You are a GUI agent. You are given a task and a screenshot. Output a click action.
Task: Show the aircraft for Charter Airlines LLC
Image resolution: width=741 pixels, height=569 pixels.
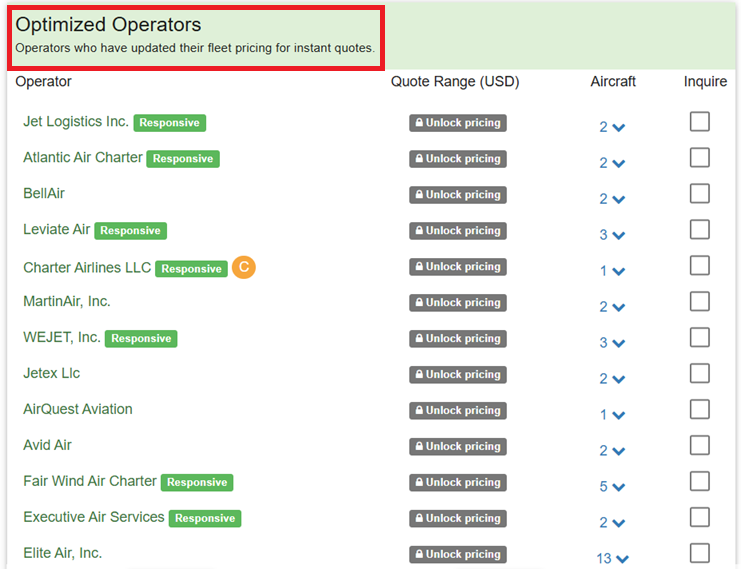[x=612, y=271]
